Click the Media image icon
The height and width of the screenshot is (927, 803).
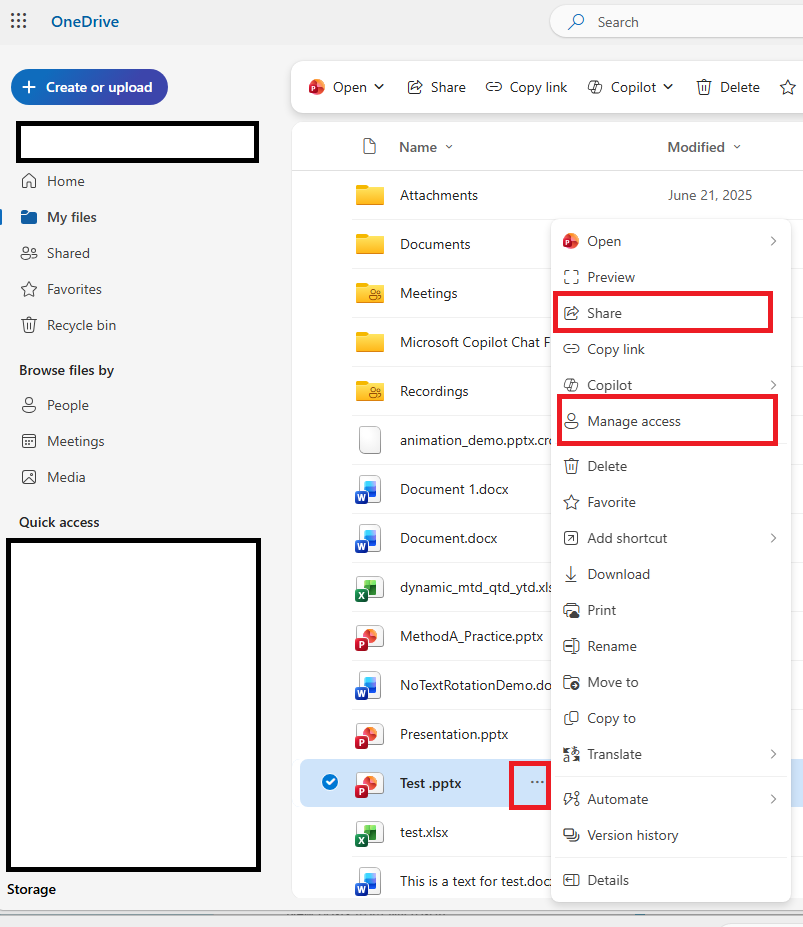(29, 477)
